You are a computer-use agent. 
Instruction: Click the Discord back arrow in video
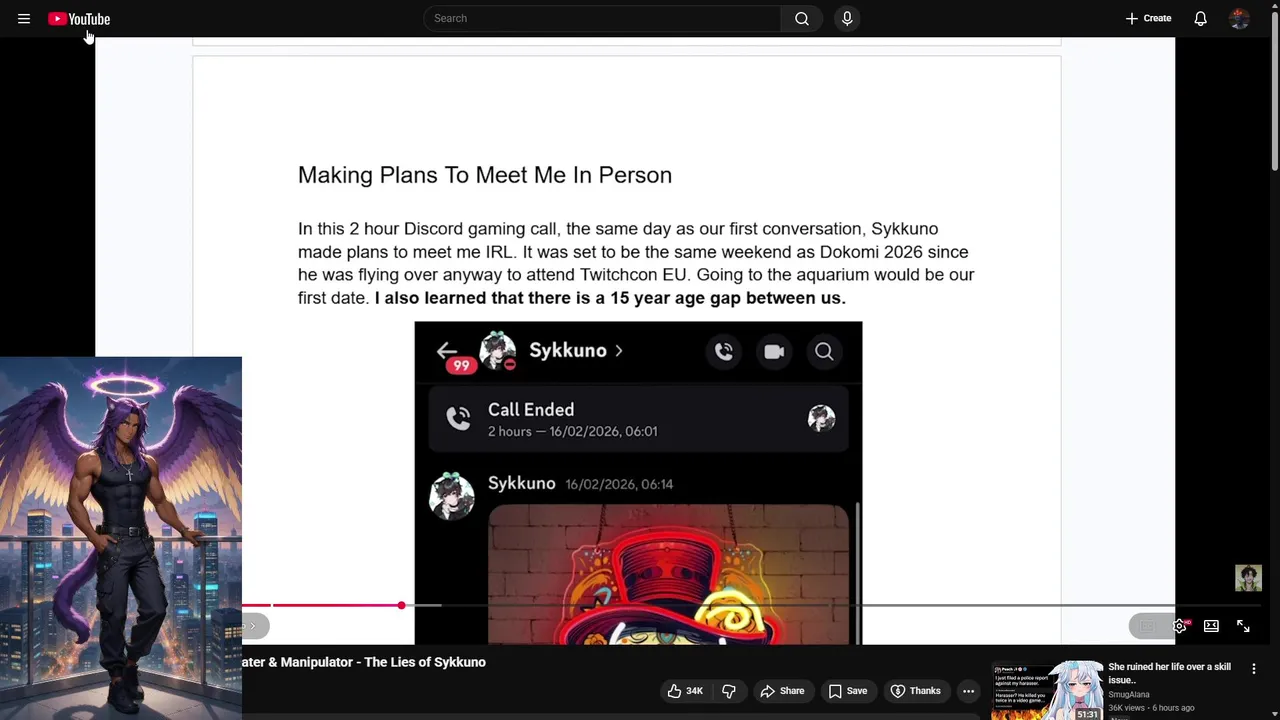tap(446, 349)
